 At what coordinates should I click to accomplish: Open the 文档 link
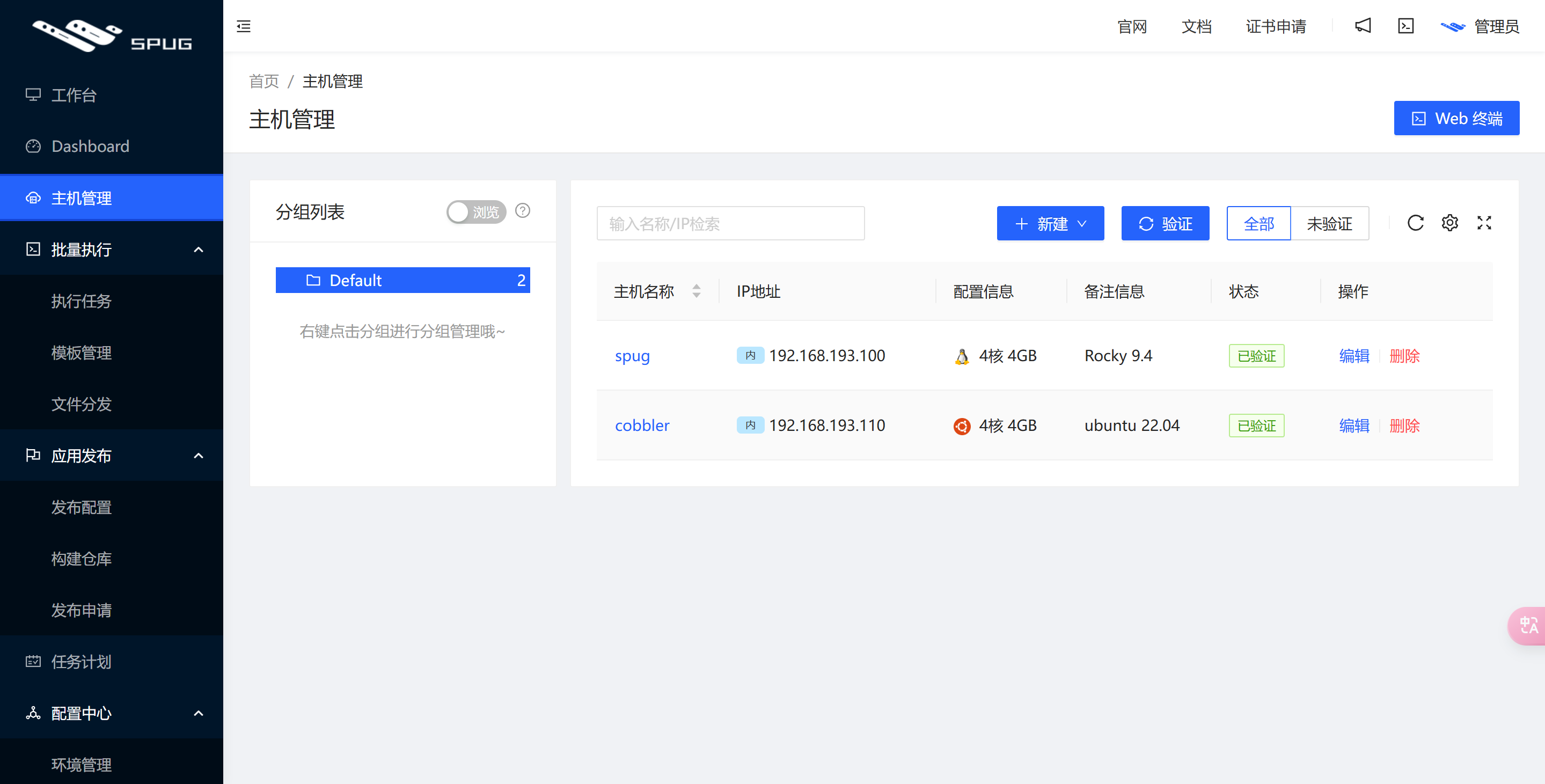1197,26
